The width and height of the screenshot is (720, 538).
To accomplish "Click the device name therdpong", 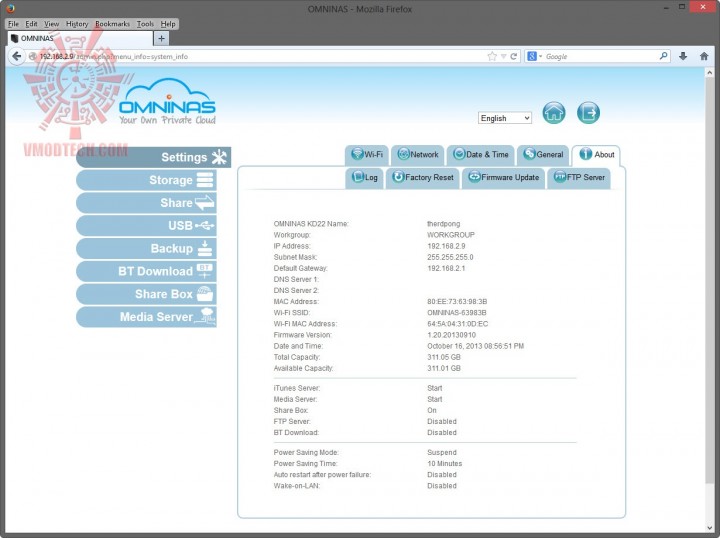I will point(443,224).
